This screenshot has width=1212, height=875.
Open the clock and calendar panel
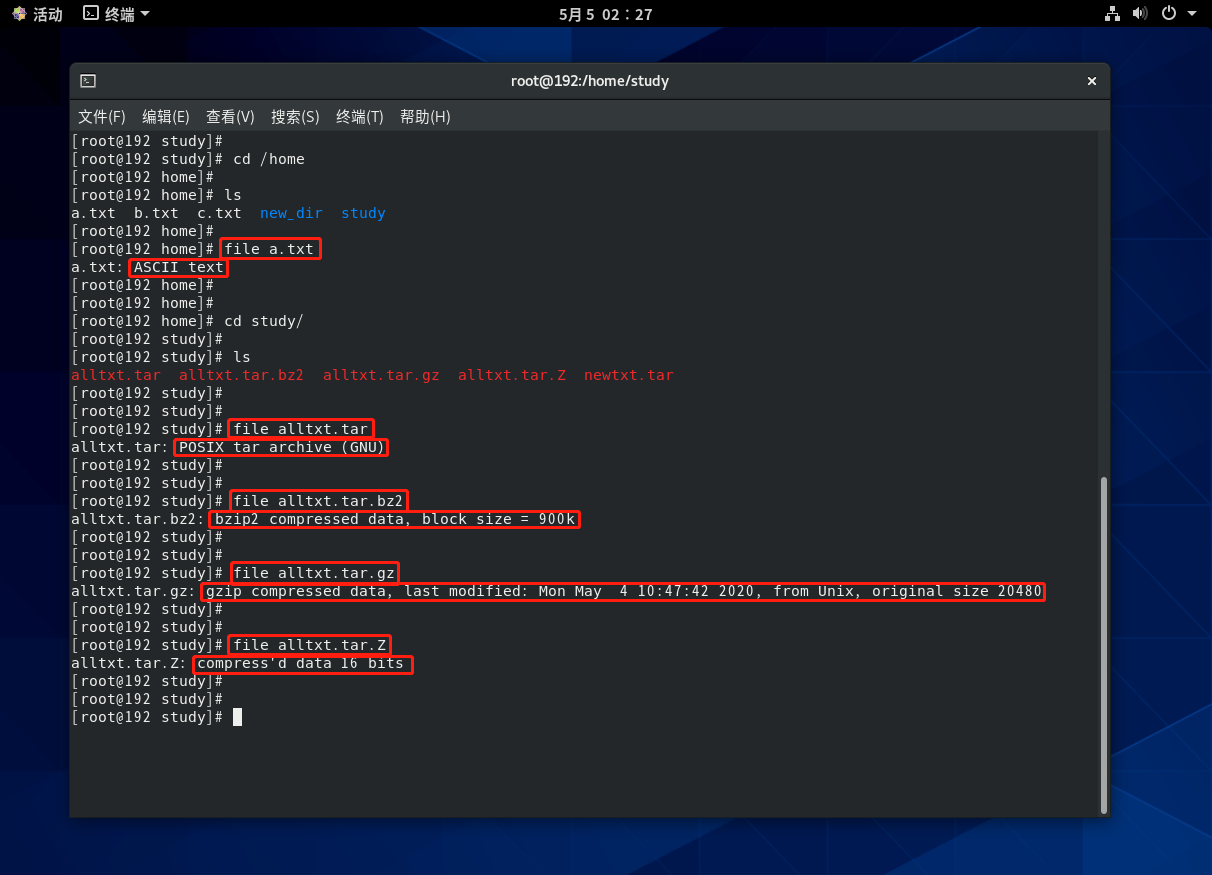tap(605, 14)
